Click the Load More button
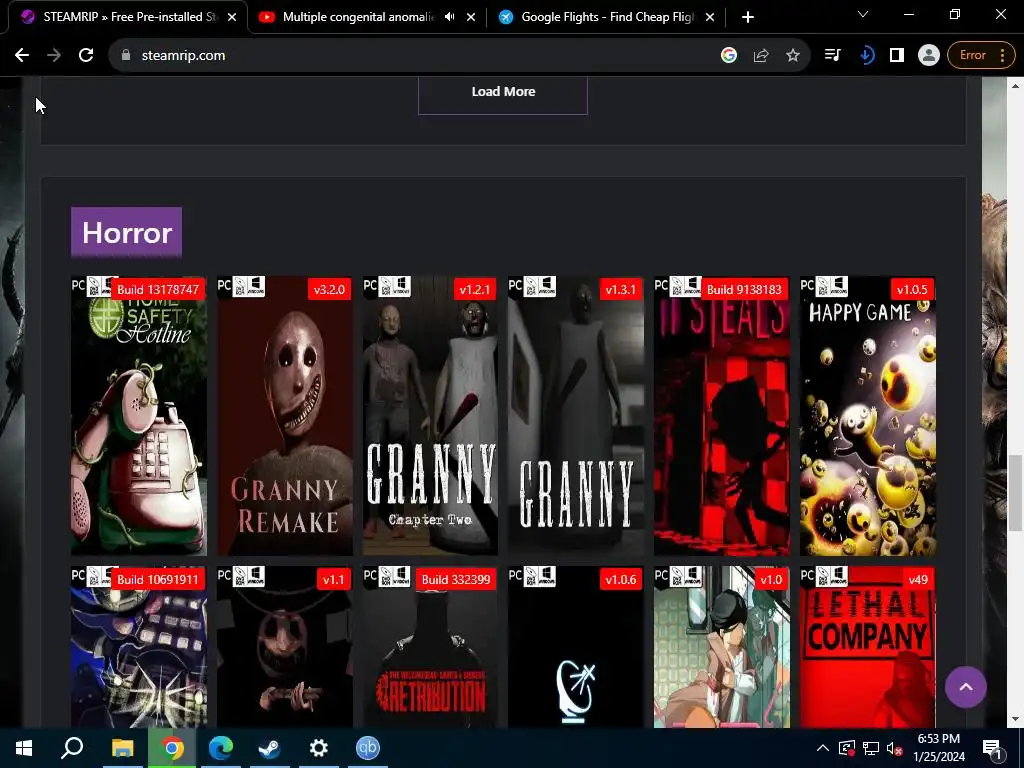 [503, 92]
